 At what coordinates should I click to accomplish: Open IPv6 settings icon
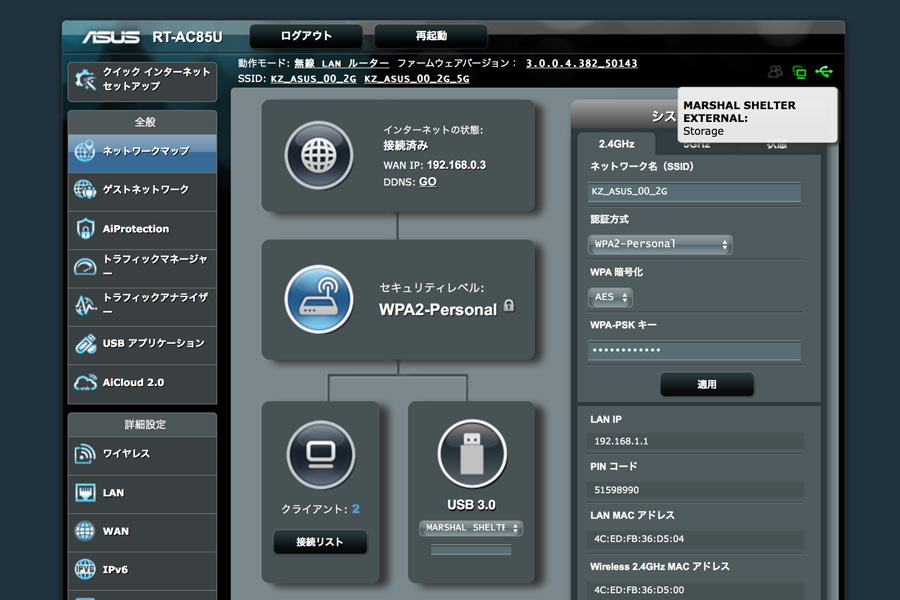pyautogui.click(x=85, y=570)
